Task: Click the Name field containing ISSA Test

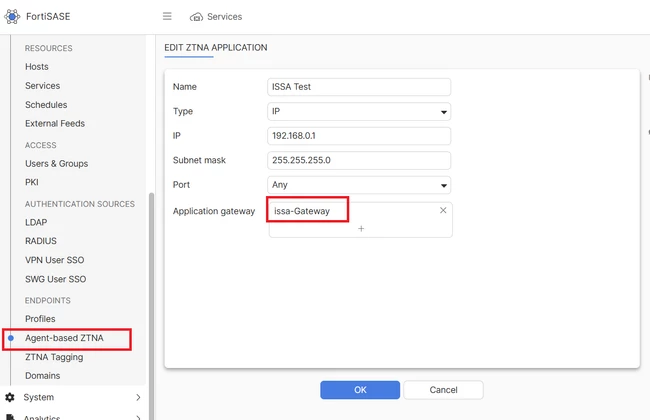Action: (359, 87)
